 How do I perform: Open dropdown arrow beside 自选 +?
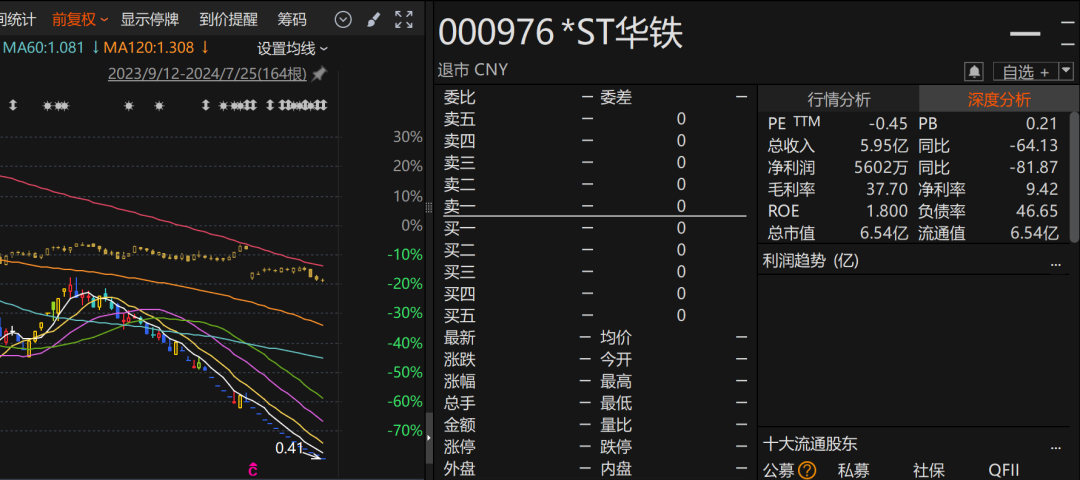(x=1066, y=71)
